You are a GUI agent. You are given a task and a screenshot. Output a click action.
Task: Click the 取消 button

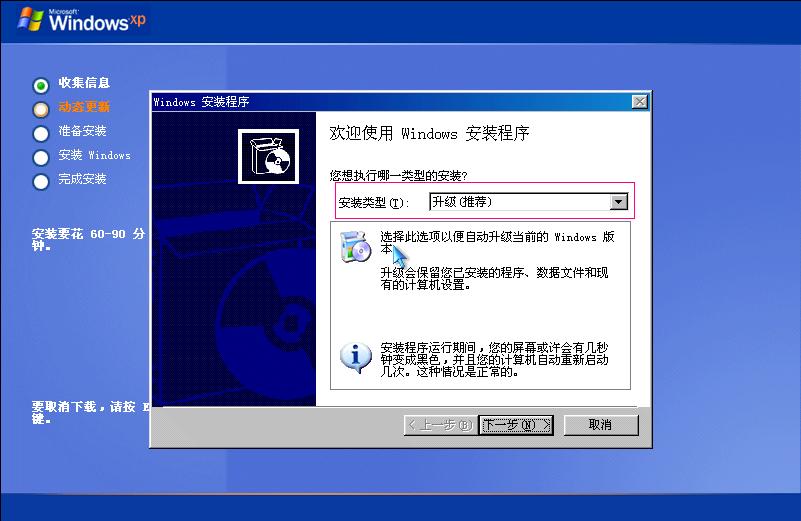[x=601, y=425]
